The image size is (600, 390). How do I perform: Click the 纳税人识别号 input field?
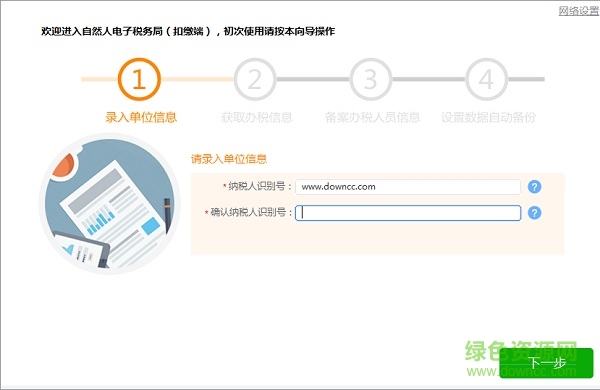(408, 187)
